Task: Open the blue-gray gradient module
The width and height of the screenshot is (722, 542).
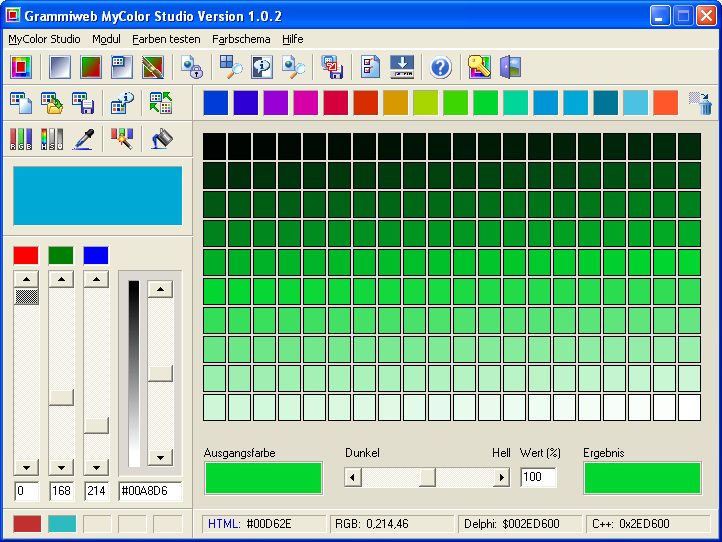Action: tap(60, 67)
